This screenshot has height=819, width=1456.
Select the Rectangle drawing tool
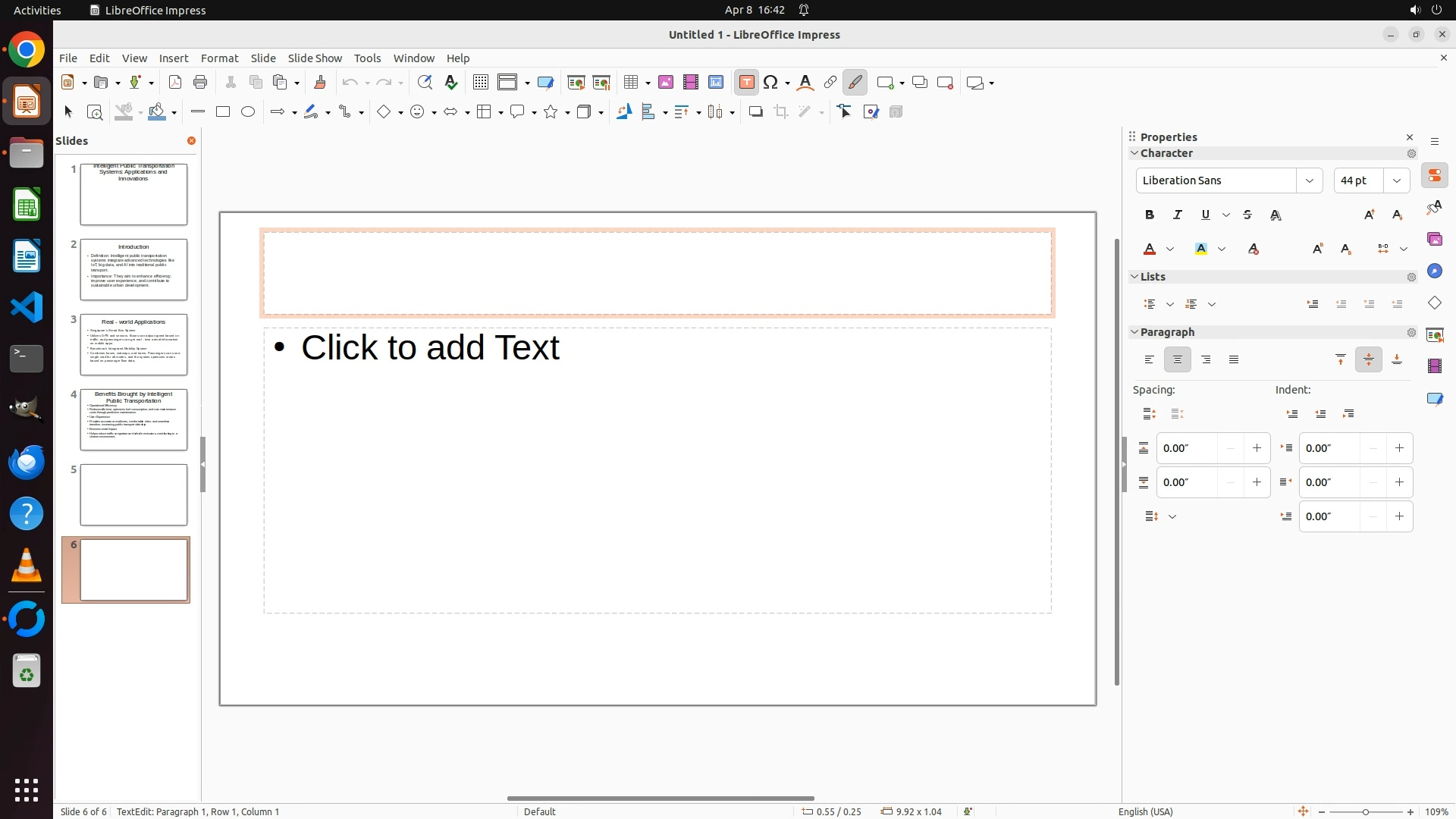[x=223, y=112]
